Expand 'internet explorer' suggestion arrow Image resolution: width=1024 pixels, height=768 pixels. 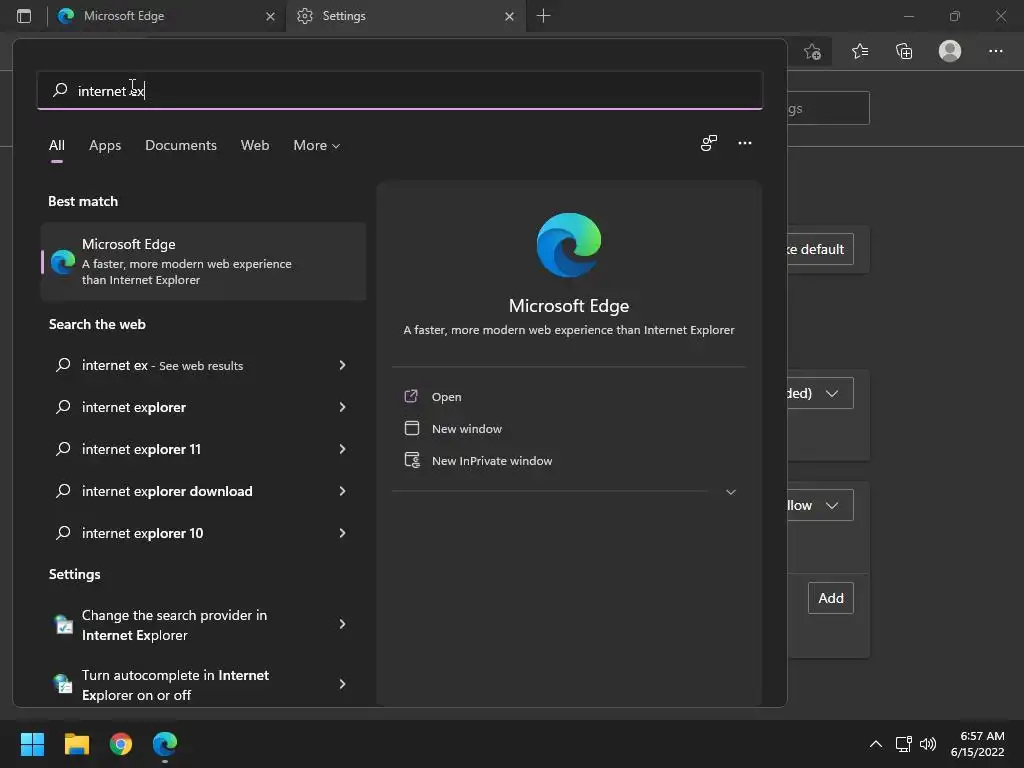tap(342, 407)
